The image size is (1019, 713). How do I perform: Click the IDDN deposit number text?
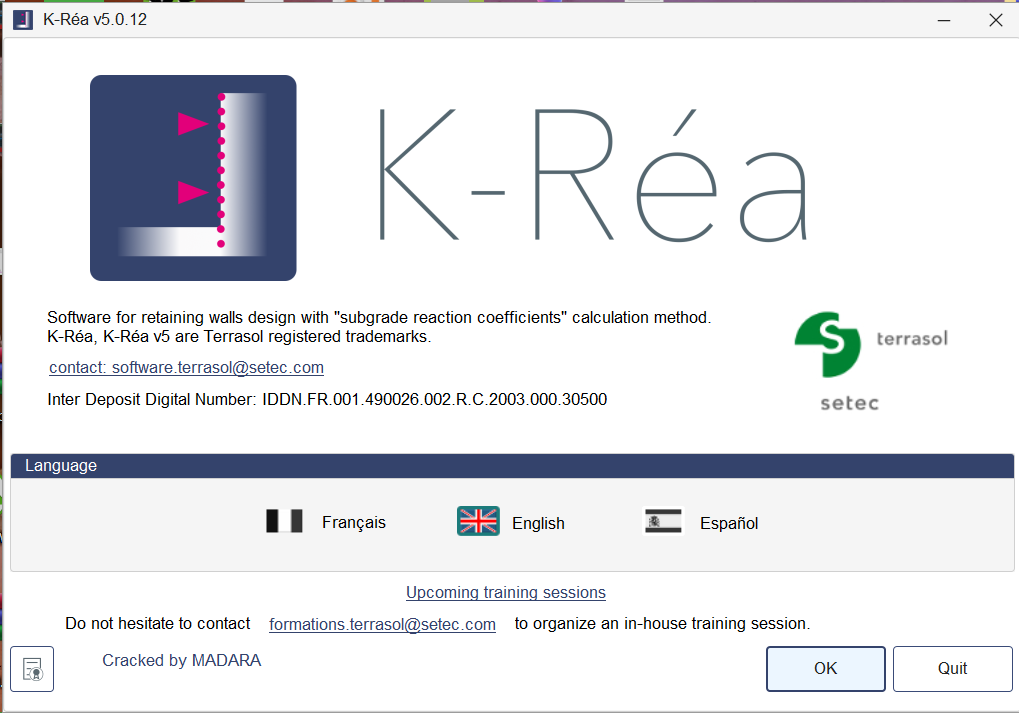tap(327, 399)
